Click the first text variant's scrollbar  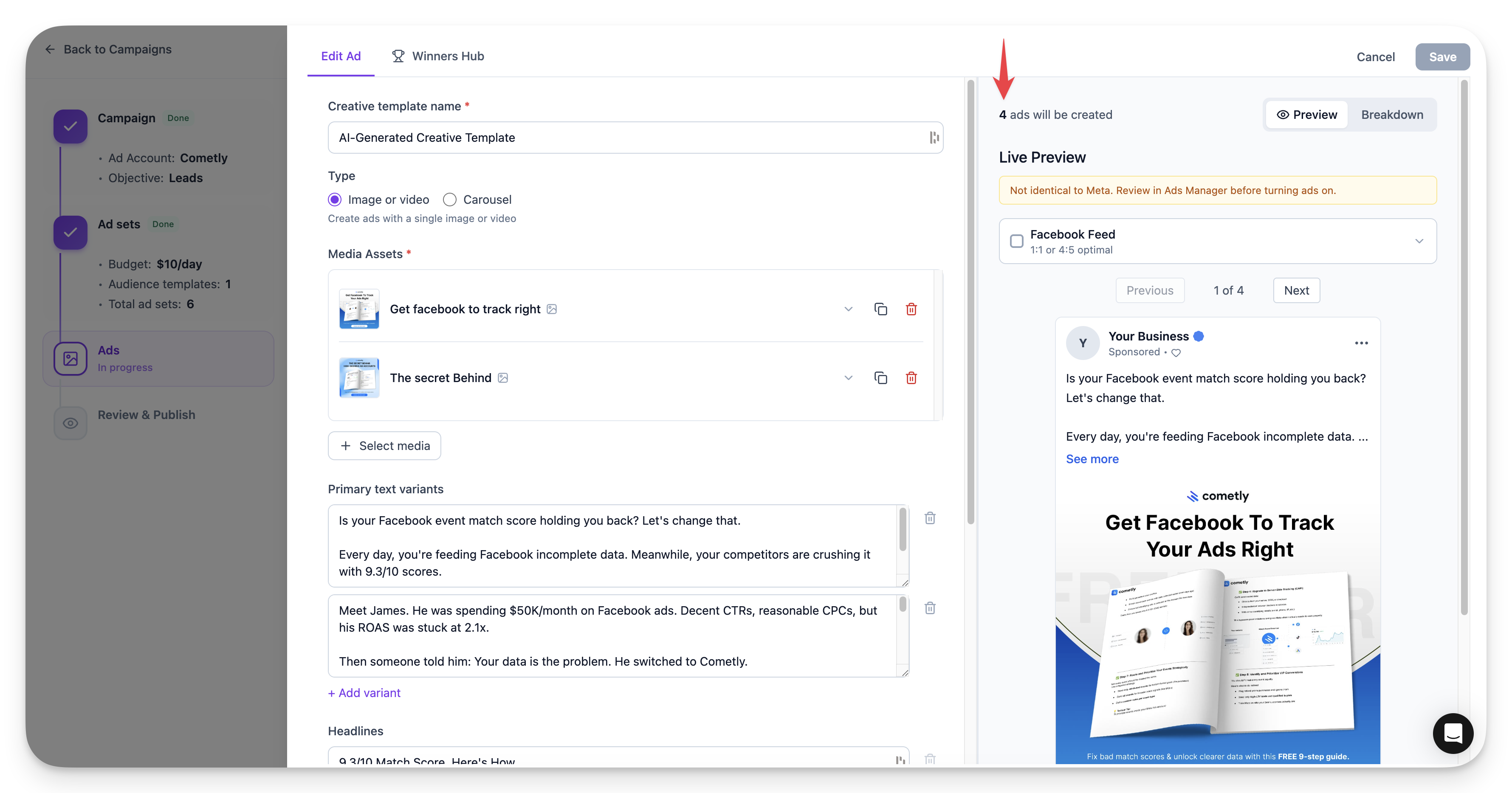(x=903, y=530)
